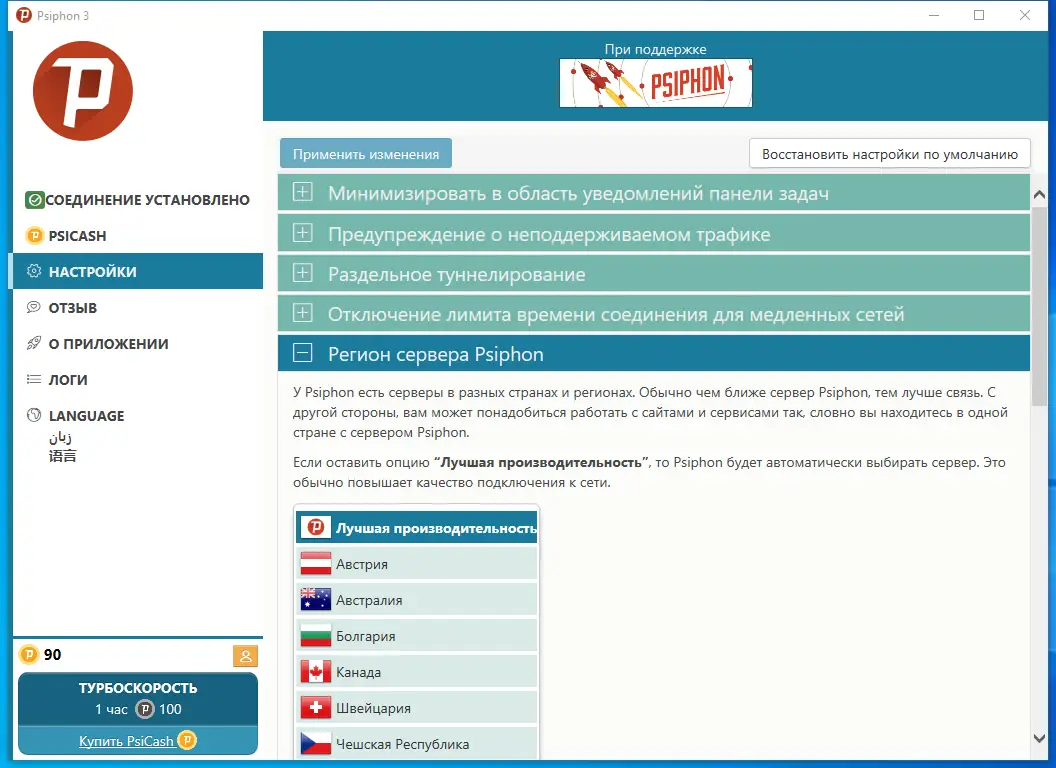This screenshot has height=768, width=1056.
Task: Select Австрия as server region
Action: pyautogui.click(x=417, y=563)
